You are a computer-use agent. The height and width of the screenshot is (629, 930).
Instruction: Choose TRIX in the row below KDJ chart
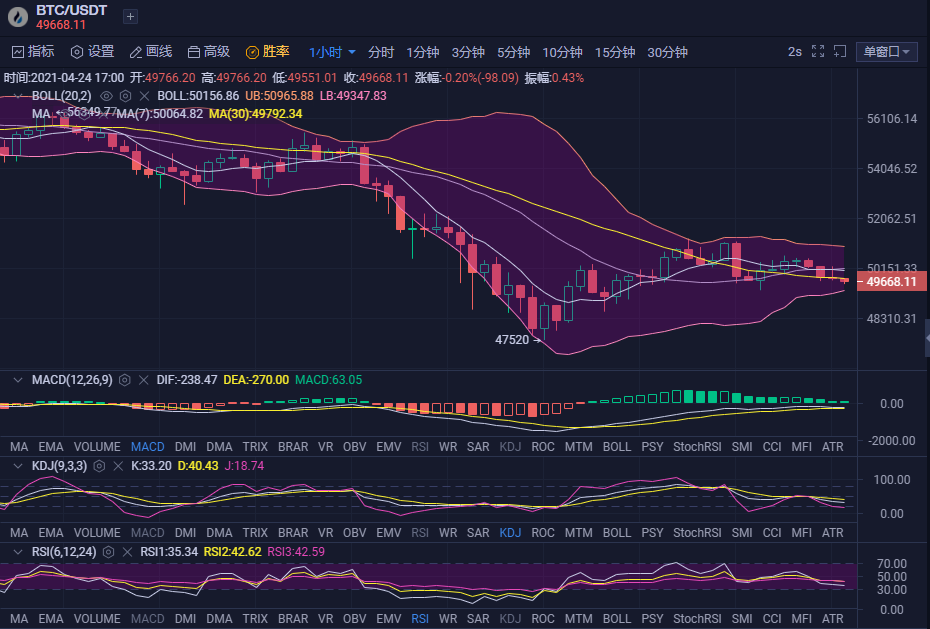click(x=255, y=532)
